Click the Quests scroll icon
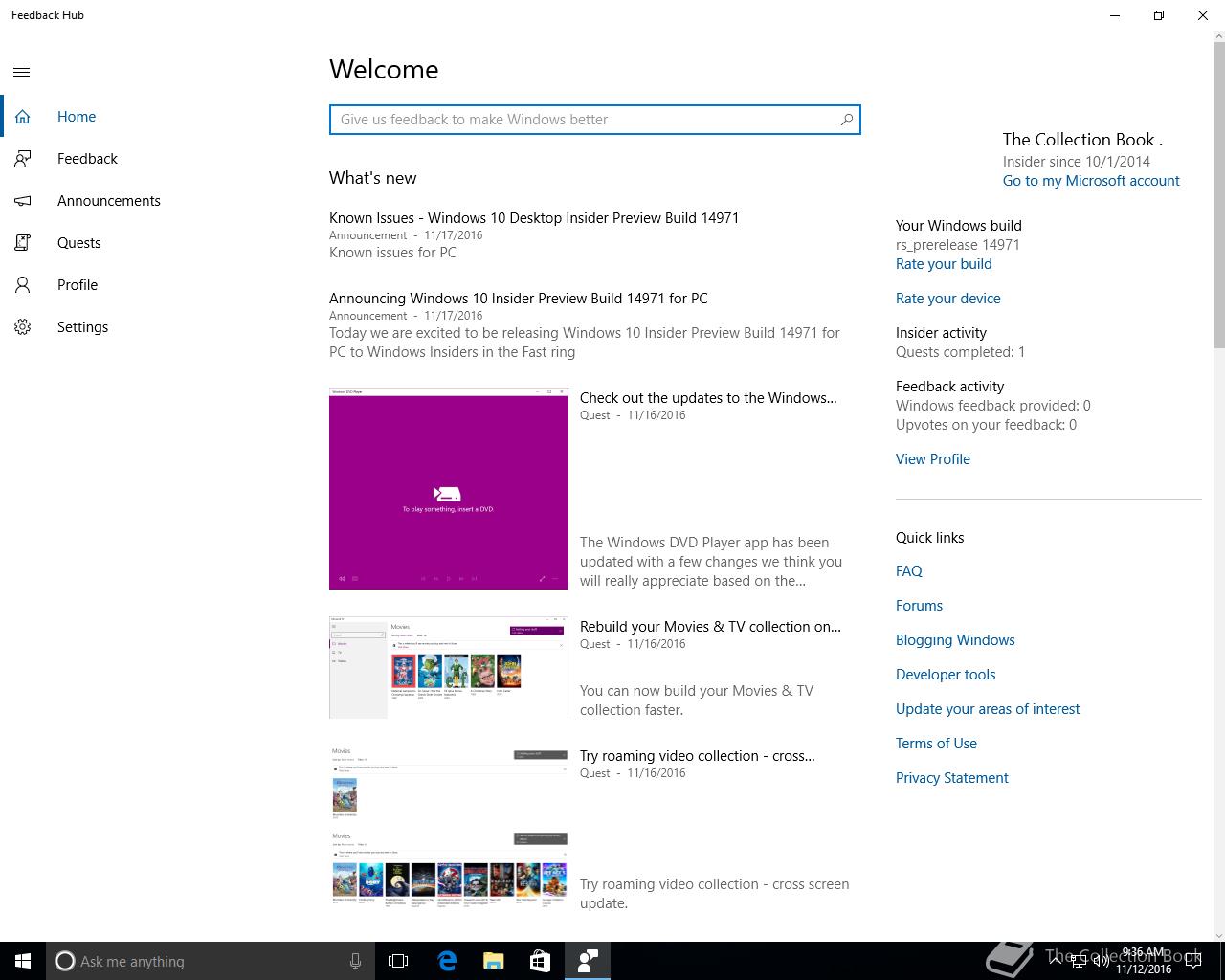This screenshot has width=1225, height=980. coord(23,243)
